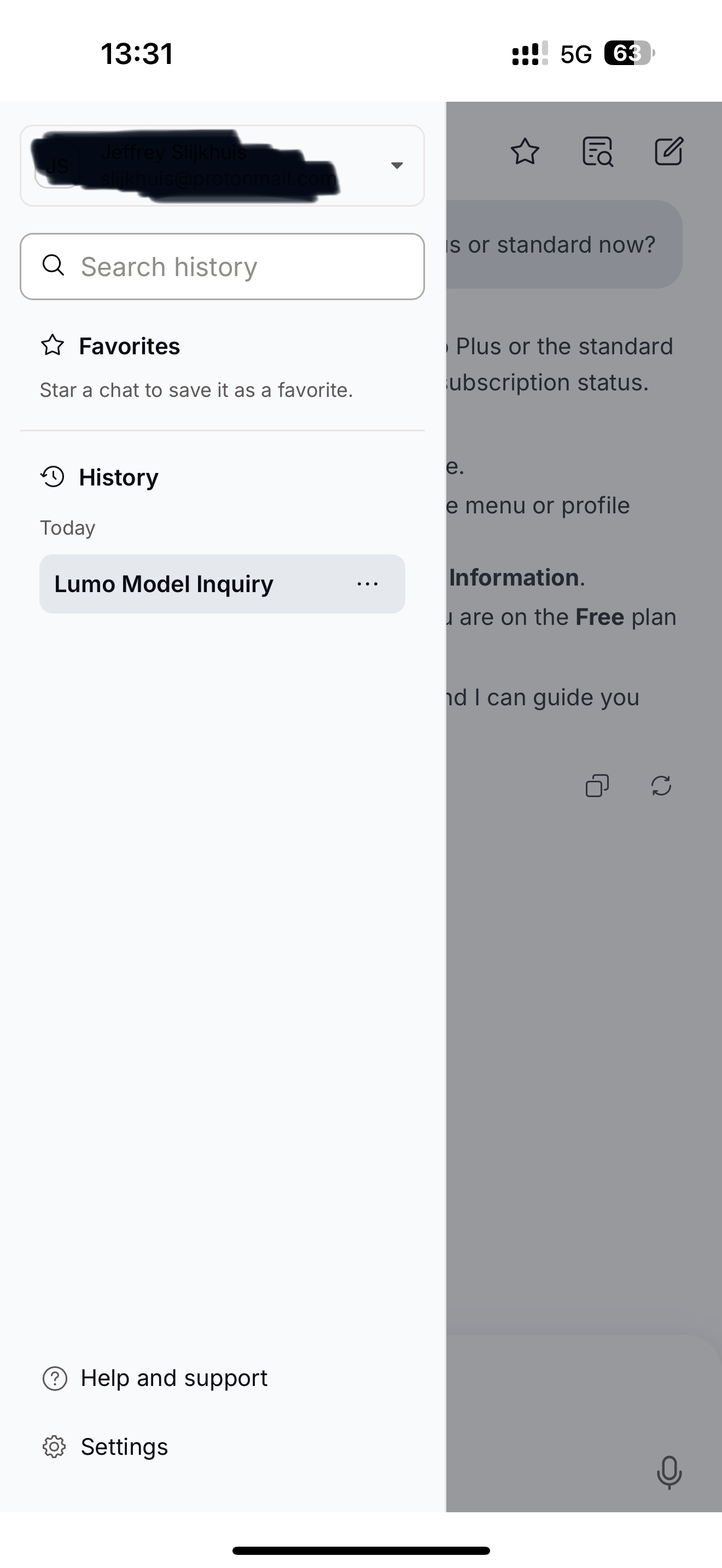Tap the microphone voice input icon
Image resolution: width=722 pixels, height=1568 pixels.
669,1472
